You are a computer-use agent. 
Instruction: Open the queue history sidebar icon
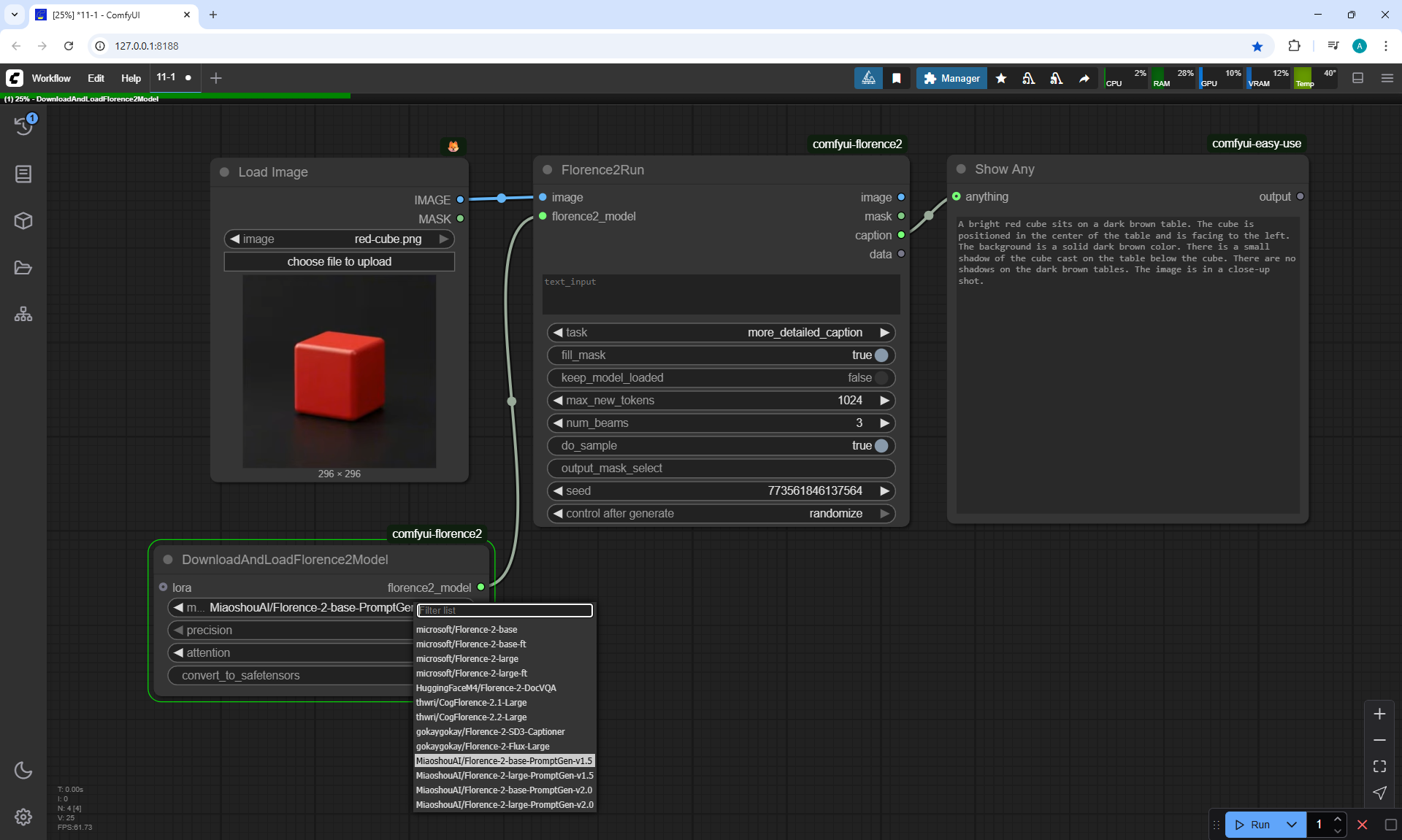23,126
